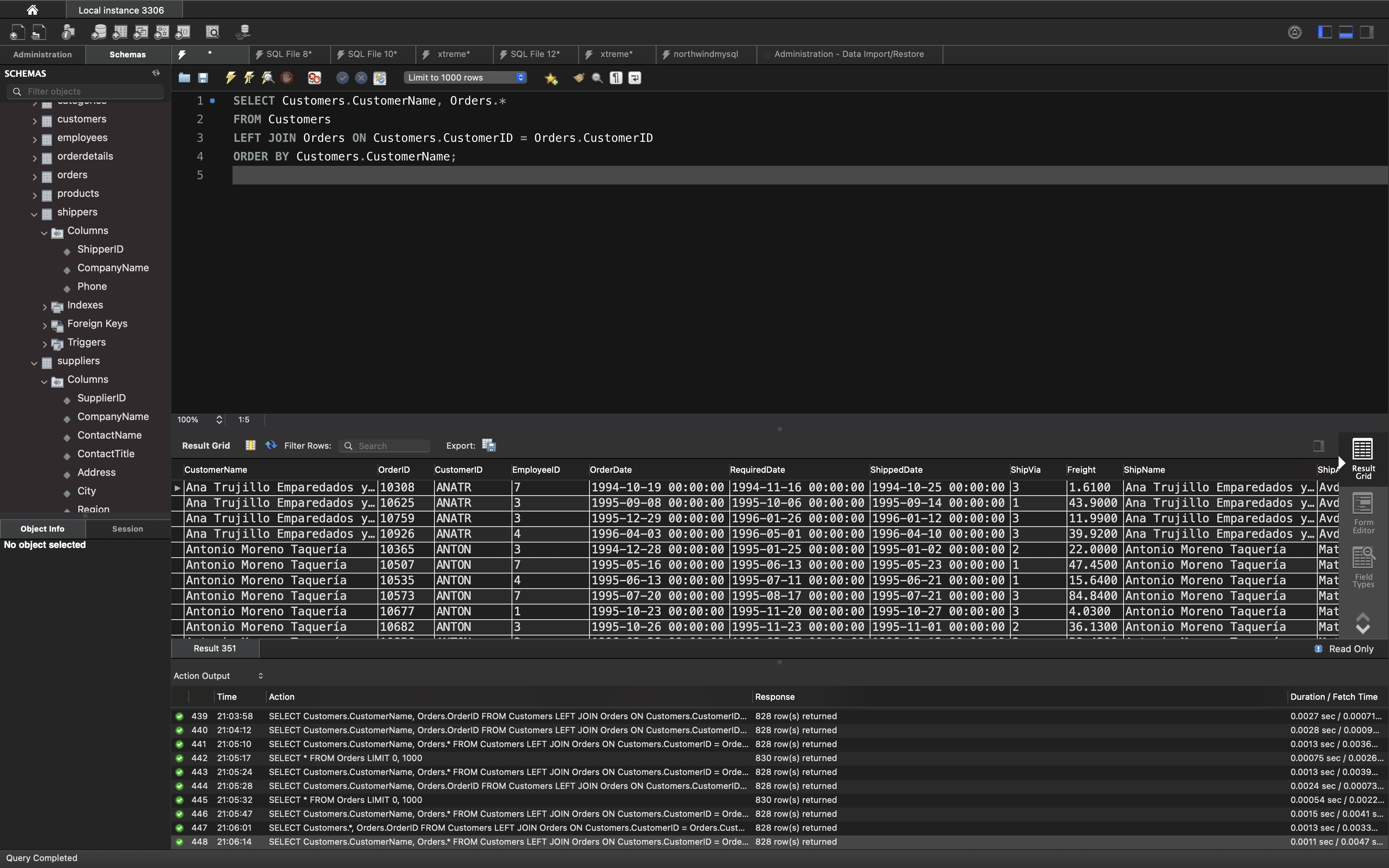Add the query to snippets with the star icon
This screenshot has width=1389, height=868.
point(551,78)
